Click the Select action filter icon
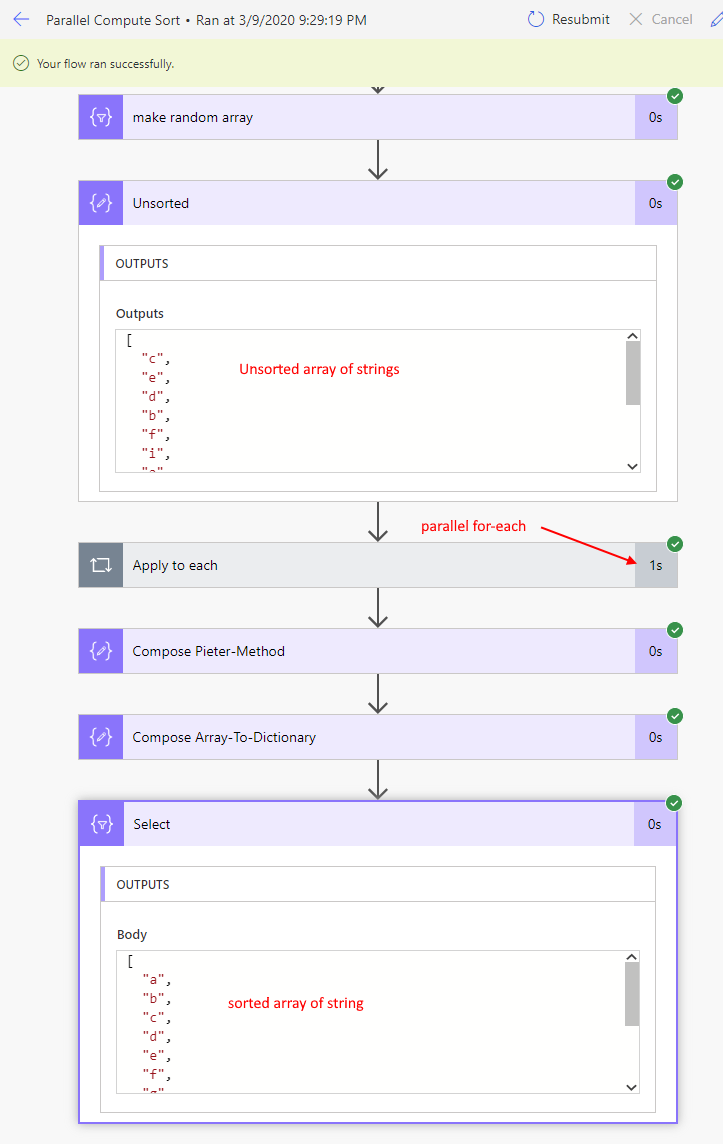The image size is (723, 1144). (101, 824)
